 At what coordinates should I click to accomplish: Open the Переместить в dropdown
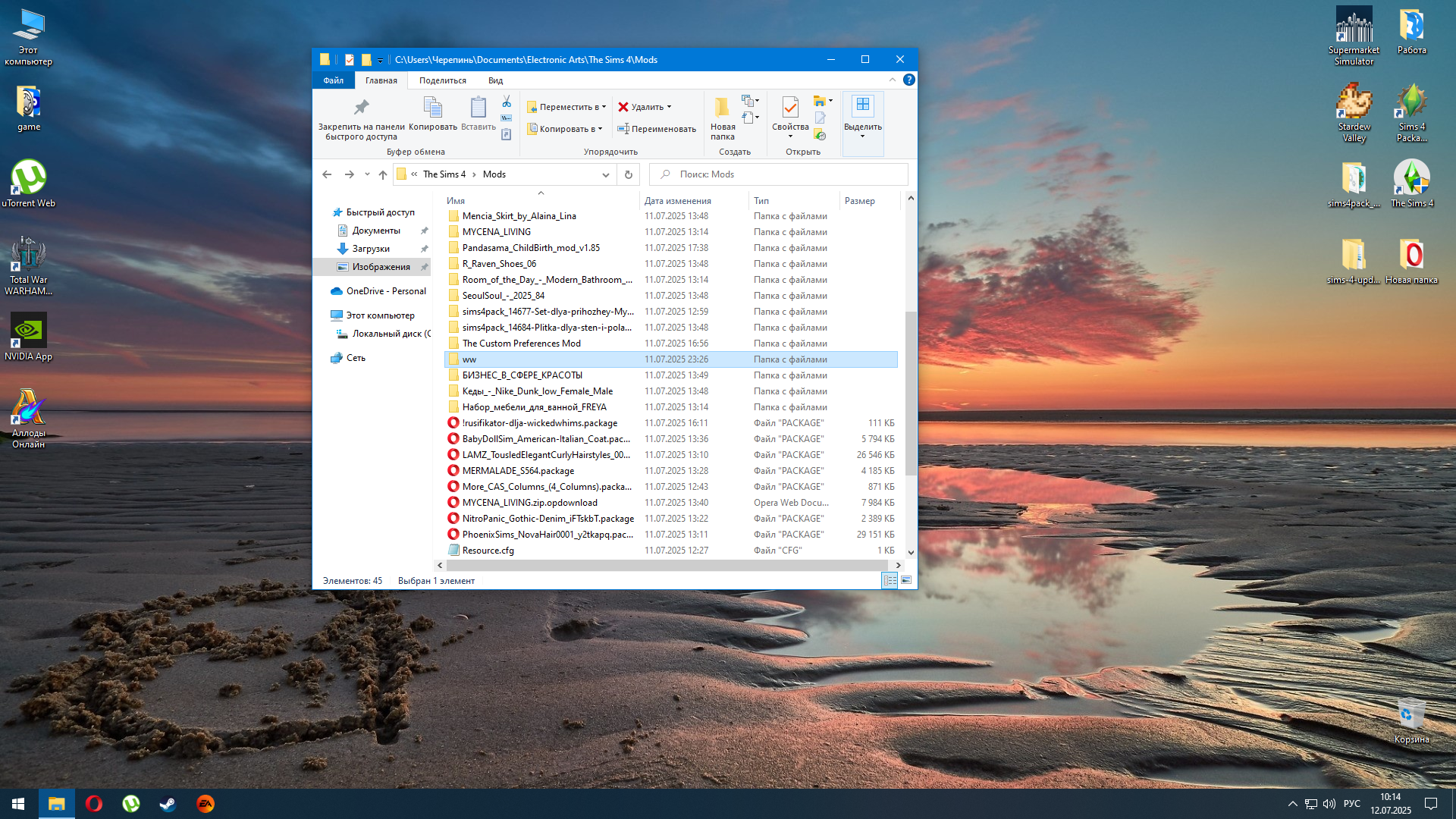coord(566,107)
